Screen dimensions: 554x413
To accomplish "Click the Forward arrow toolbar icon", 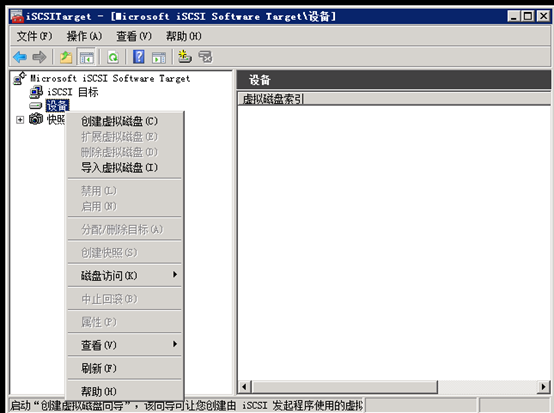I will 39,57.
